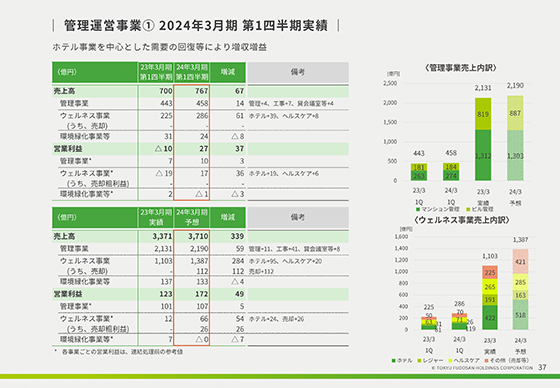The height and width of the screenshot is (388, 560).
Task: Click the レジャー legend entry
Action: coord(430,360)
